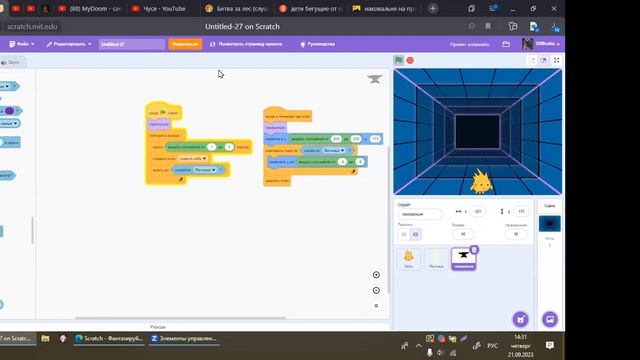
Task: Reset workspace zoom to center
Action: [376, 306]
